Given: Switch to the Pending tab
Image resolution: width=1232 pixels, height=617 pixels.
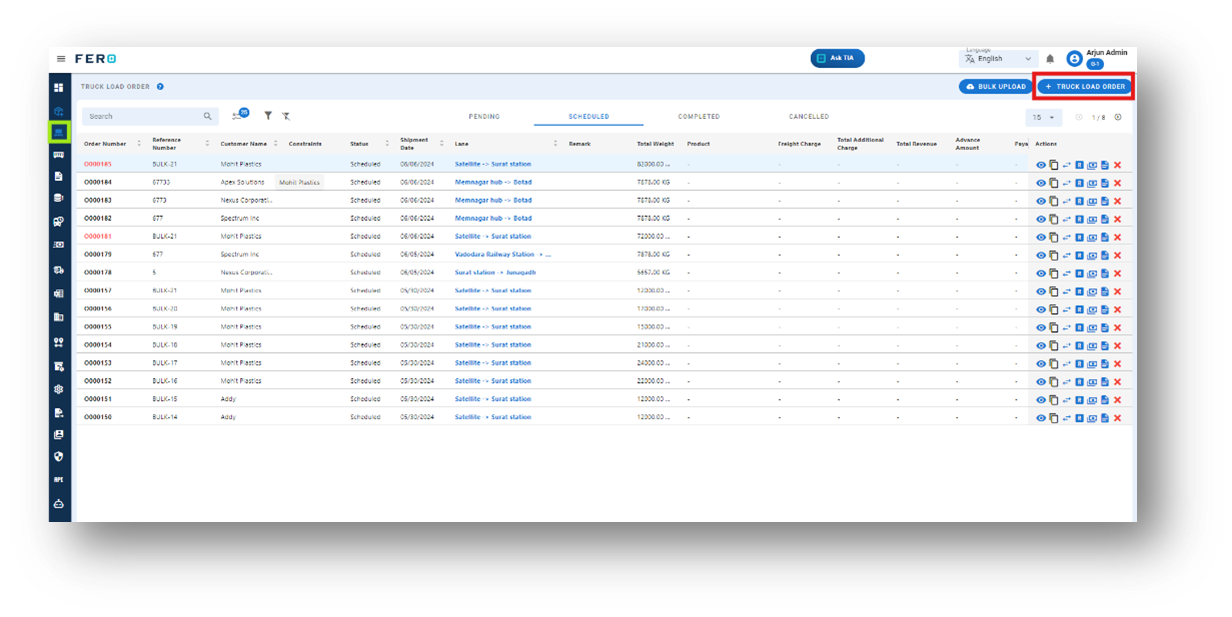Looking at the screenshot, I should [x=484, y=117].
